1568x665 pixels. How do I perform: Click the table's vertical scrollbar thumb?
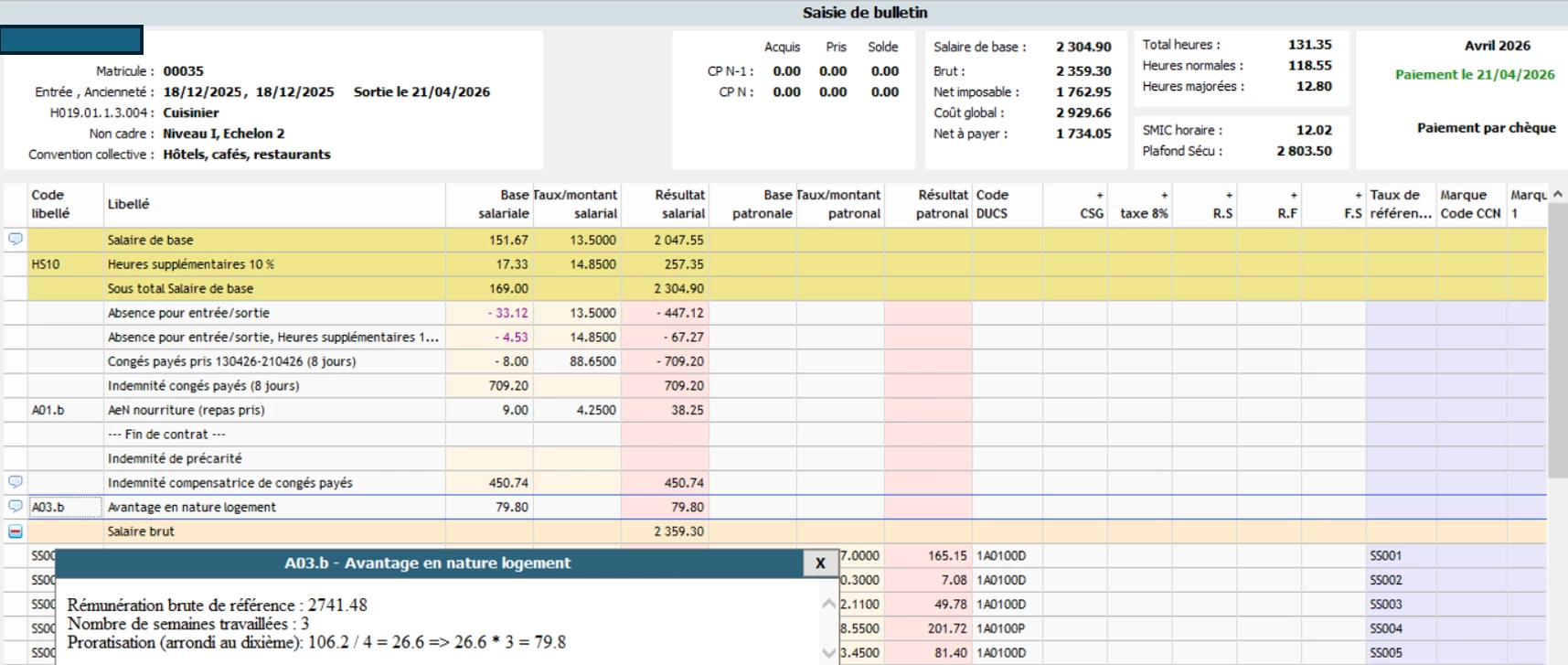[1558, 340]
